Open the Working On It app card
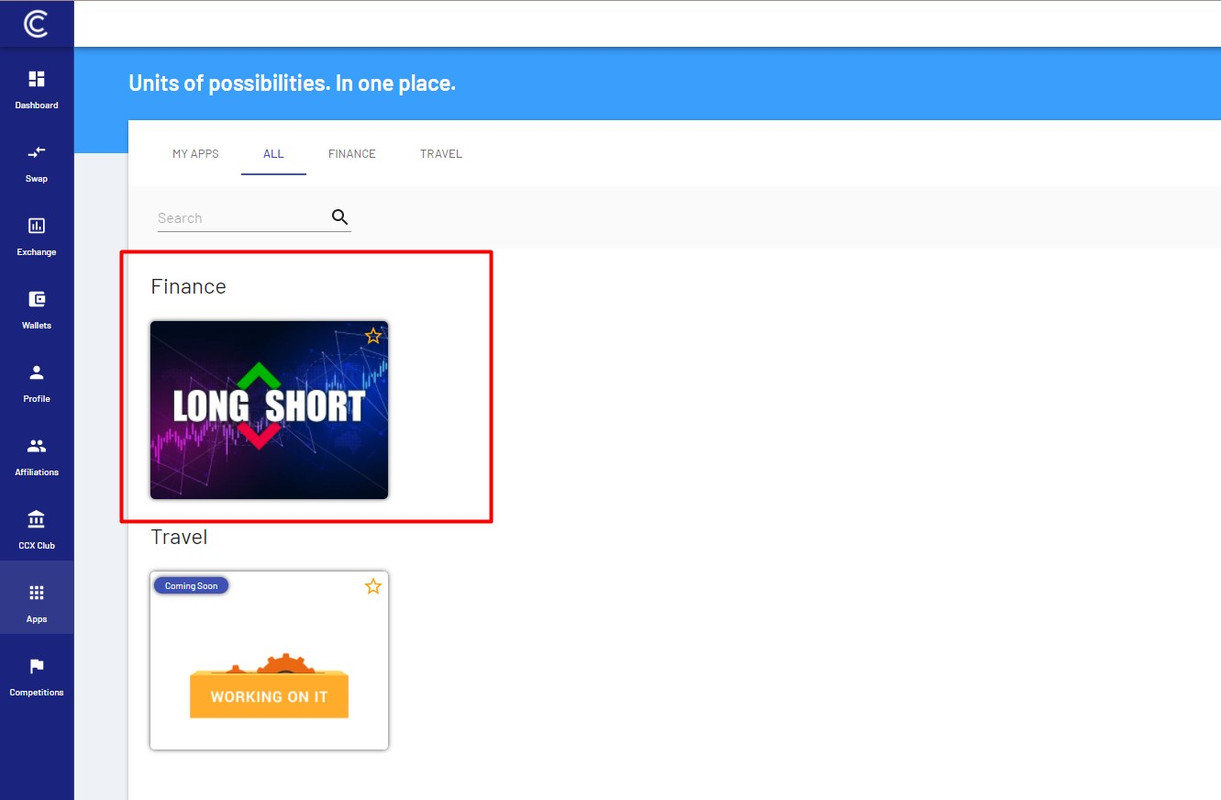The height and width of the screenshot is (800, 1221). (x=269, y=661)
